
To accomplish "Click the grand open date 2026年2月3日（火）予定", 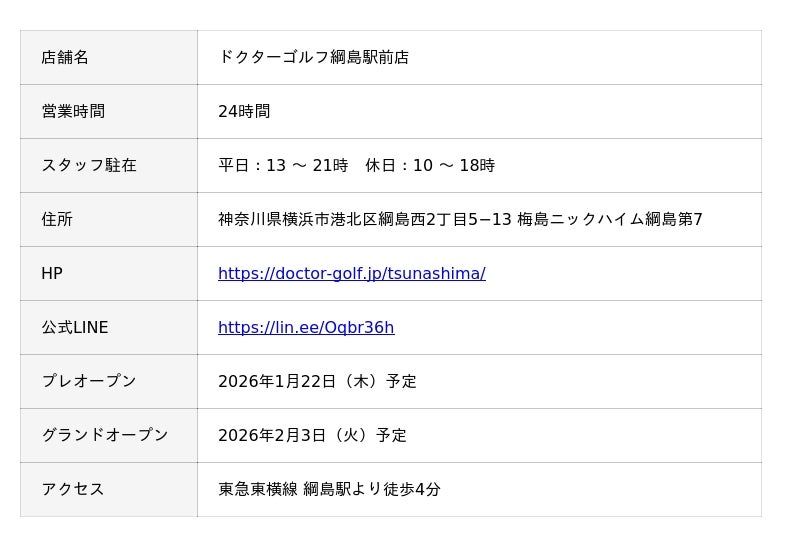I will [312, 435].
